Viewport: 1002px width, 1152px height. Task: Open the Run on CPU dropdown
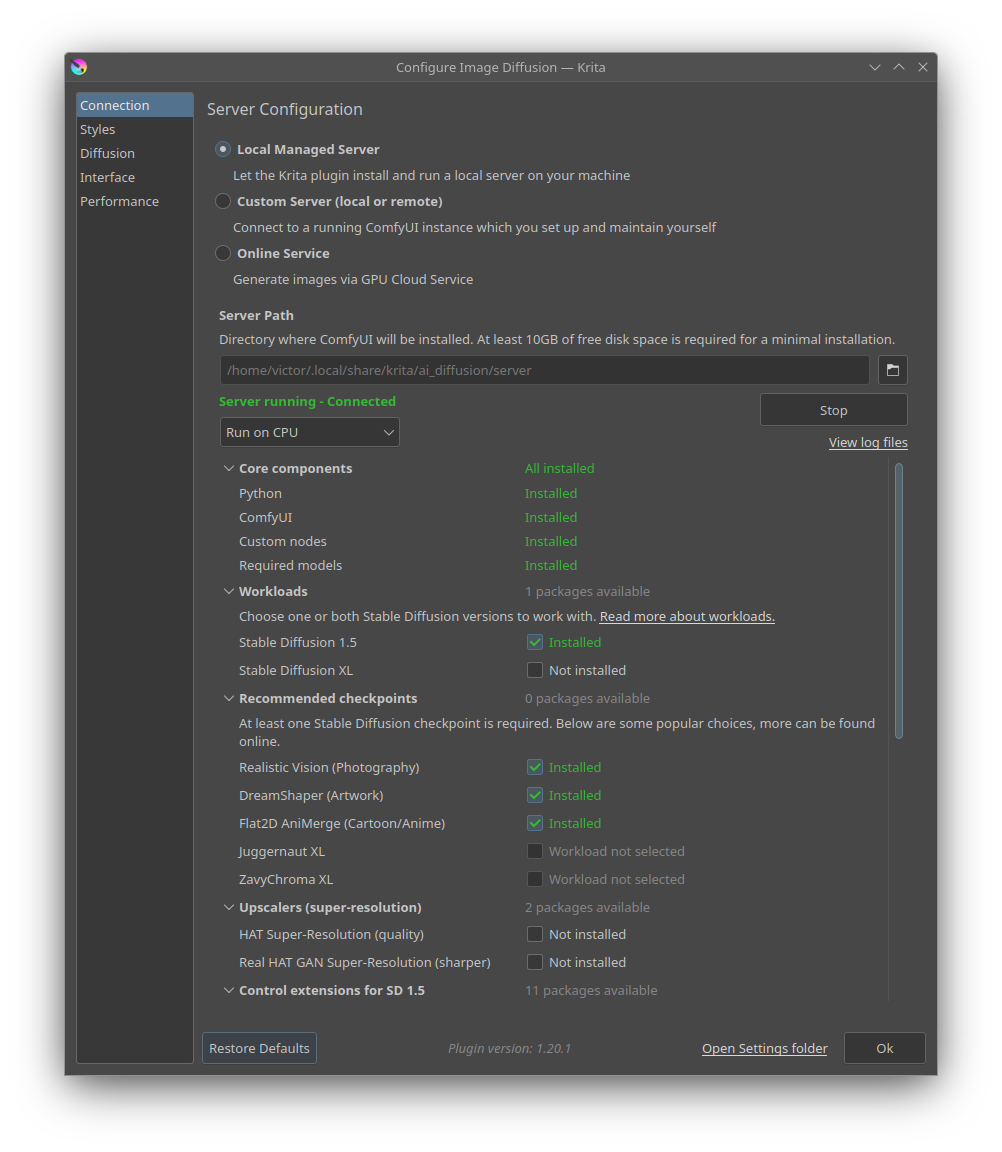[309, 432]
